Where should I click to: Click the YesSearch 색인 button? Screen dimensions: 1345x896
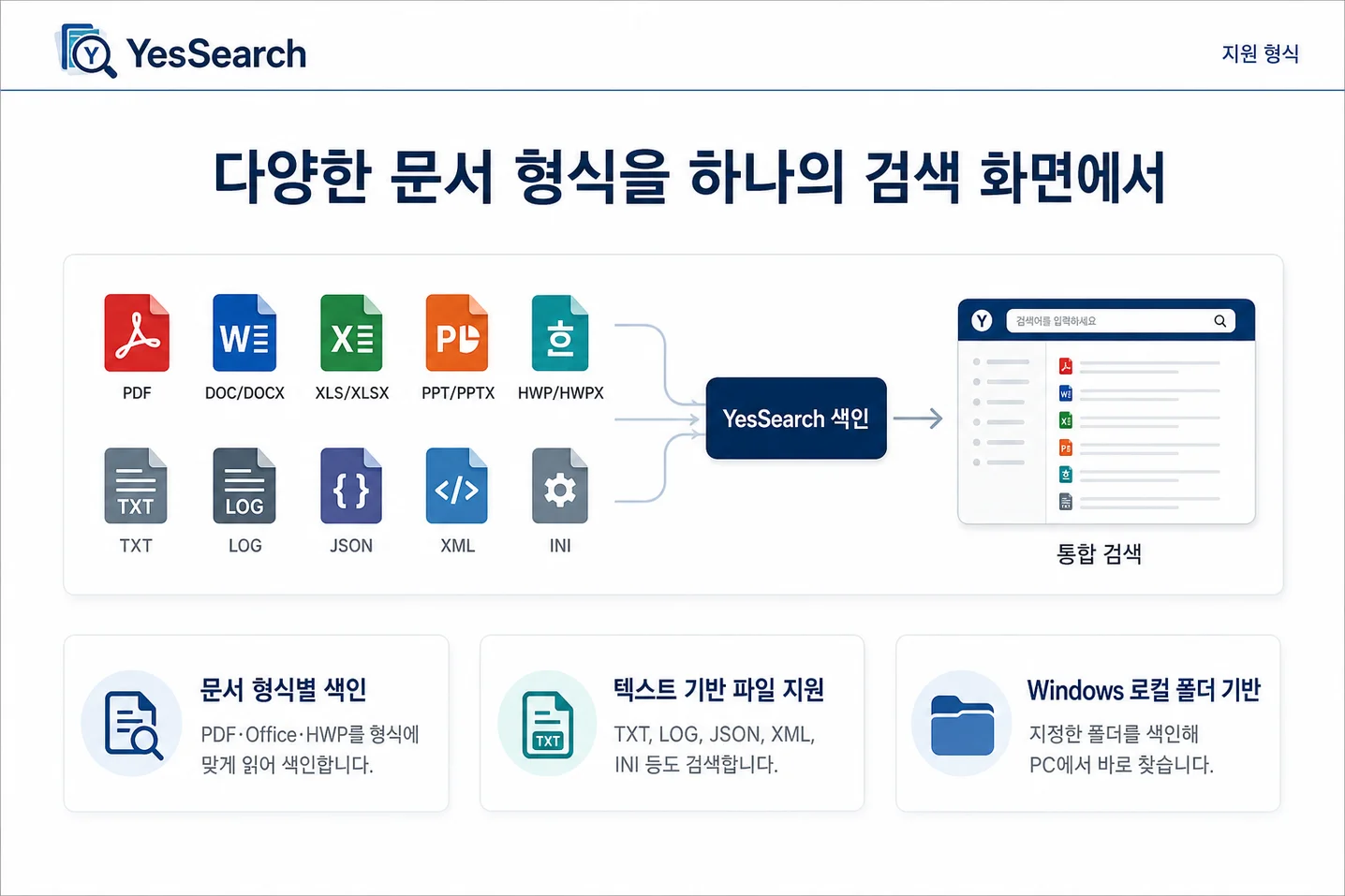pyautogui.click(x=796, y=419)
